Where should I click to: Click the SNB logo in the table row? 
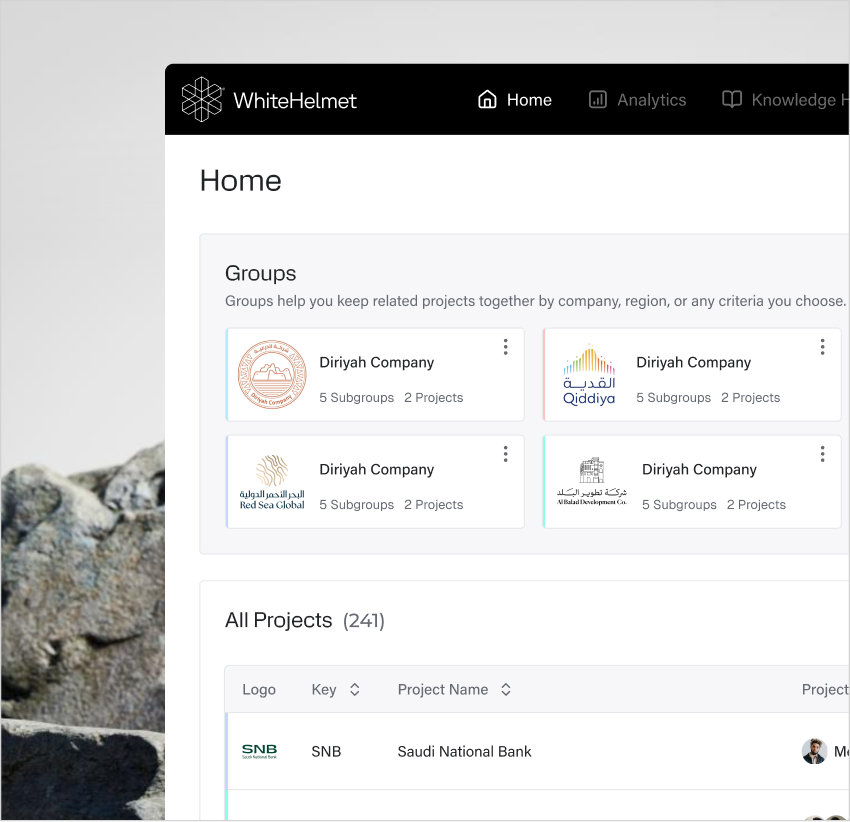coord(259,752)
